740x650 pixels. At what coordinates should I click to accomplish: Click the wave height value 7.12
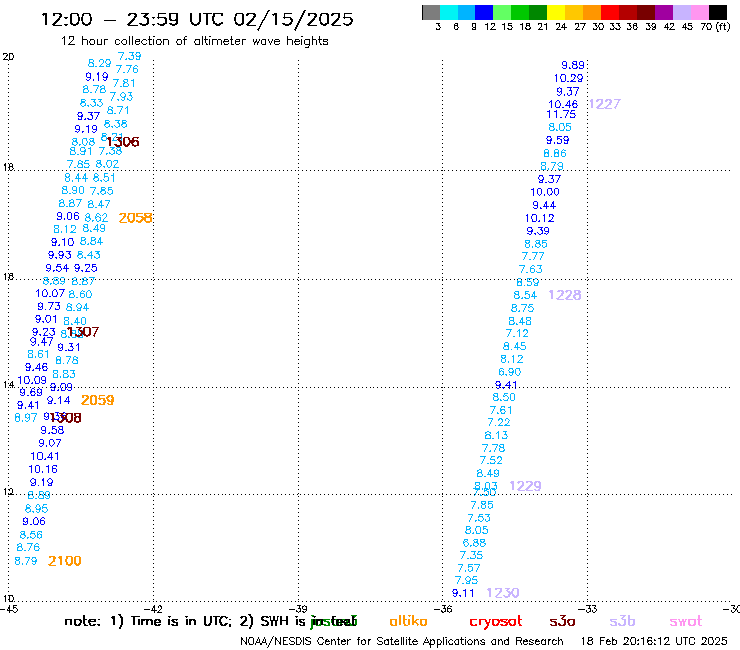[517, 333]
